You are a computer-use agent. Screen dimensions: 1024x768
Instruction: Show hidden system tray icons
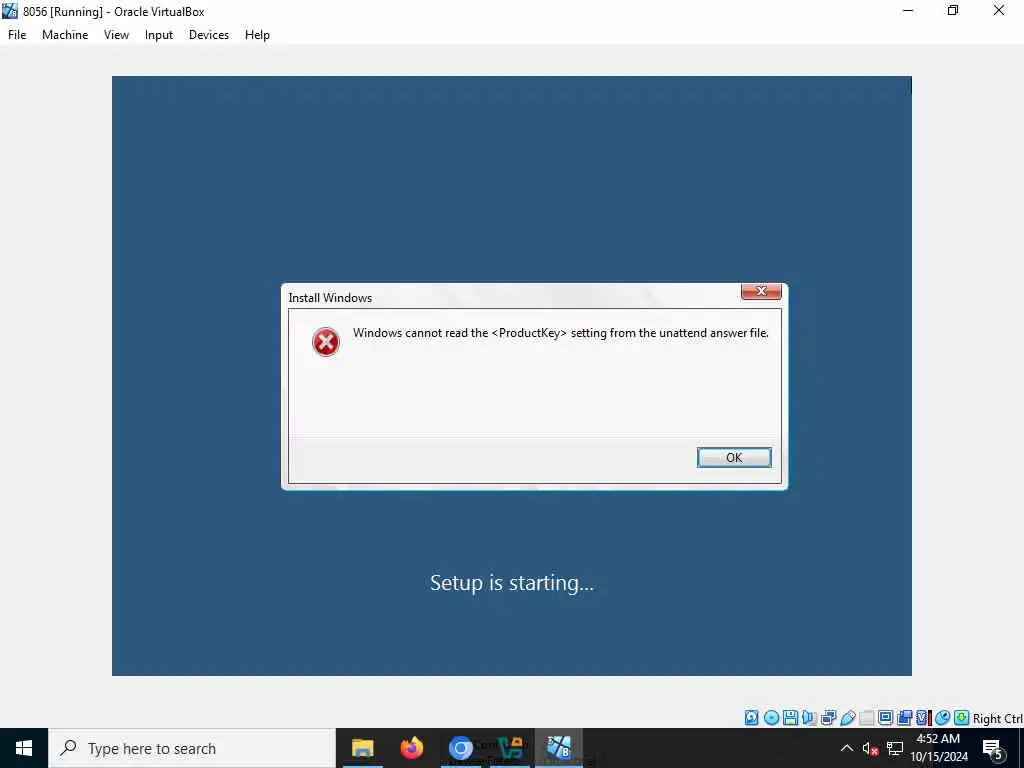click(846, 748)
